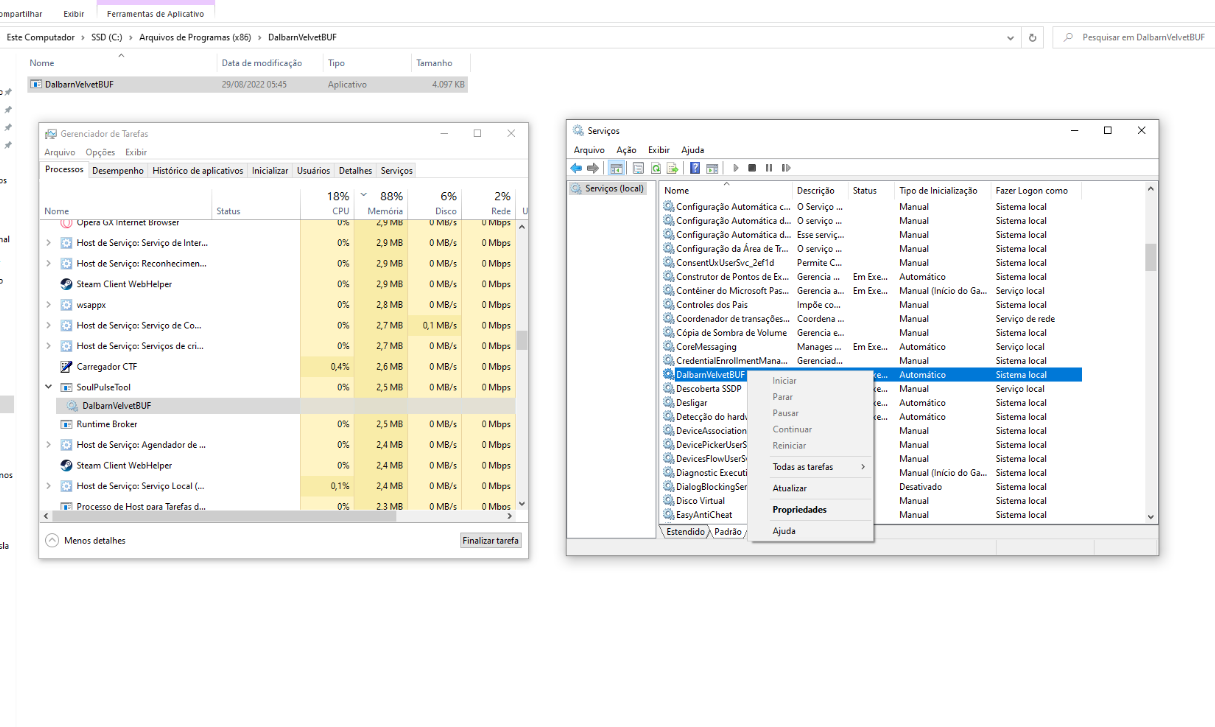Click the Task Manager vertical scrollbar thumb
The image size is (1215, 727).
pos(521,340)
